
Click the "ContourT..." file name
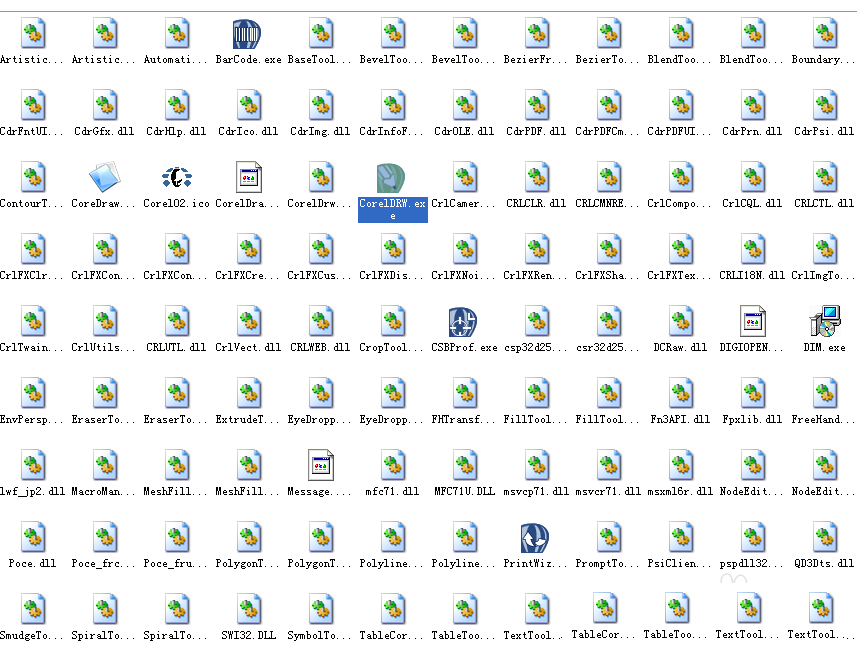pos(32,204)
